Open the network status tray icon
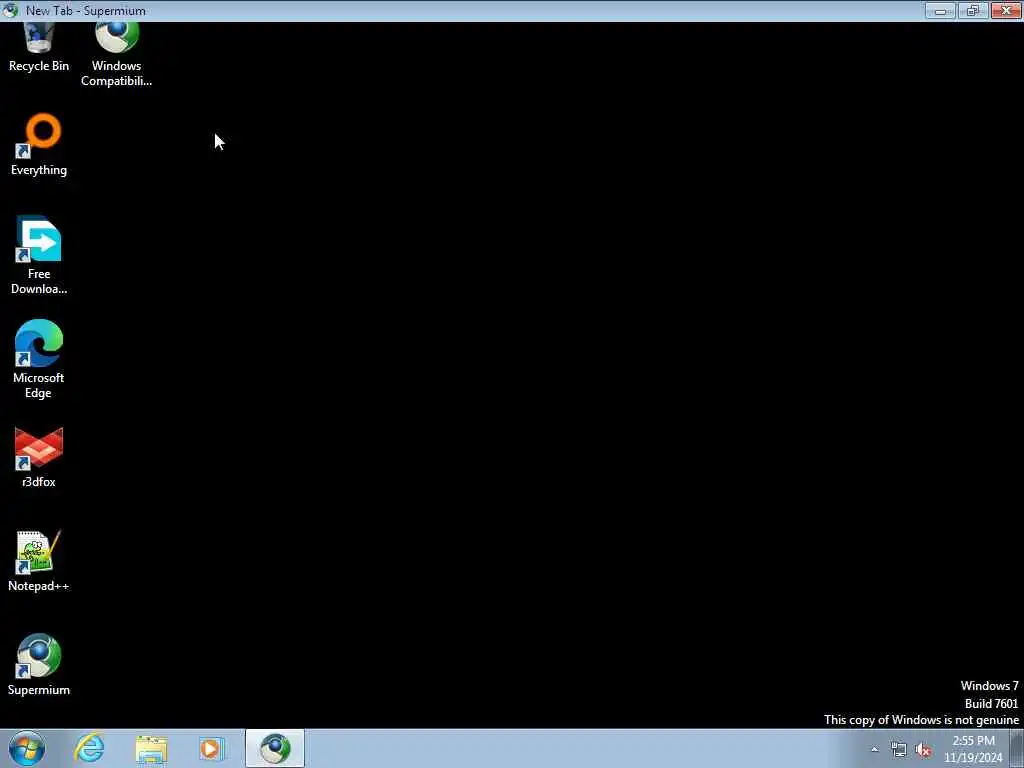Viewport: 1024px width, 768px height. pos(899,750)
